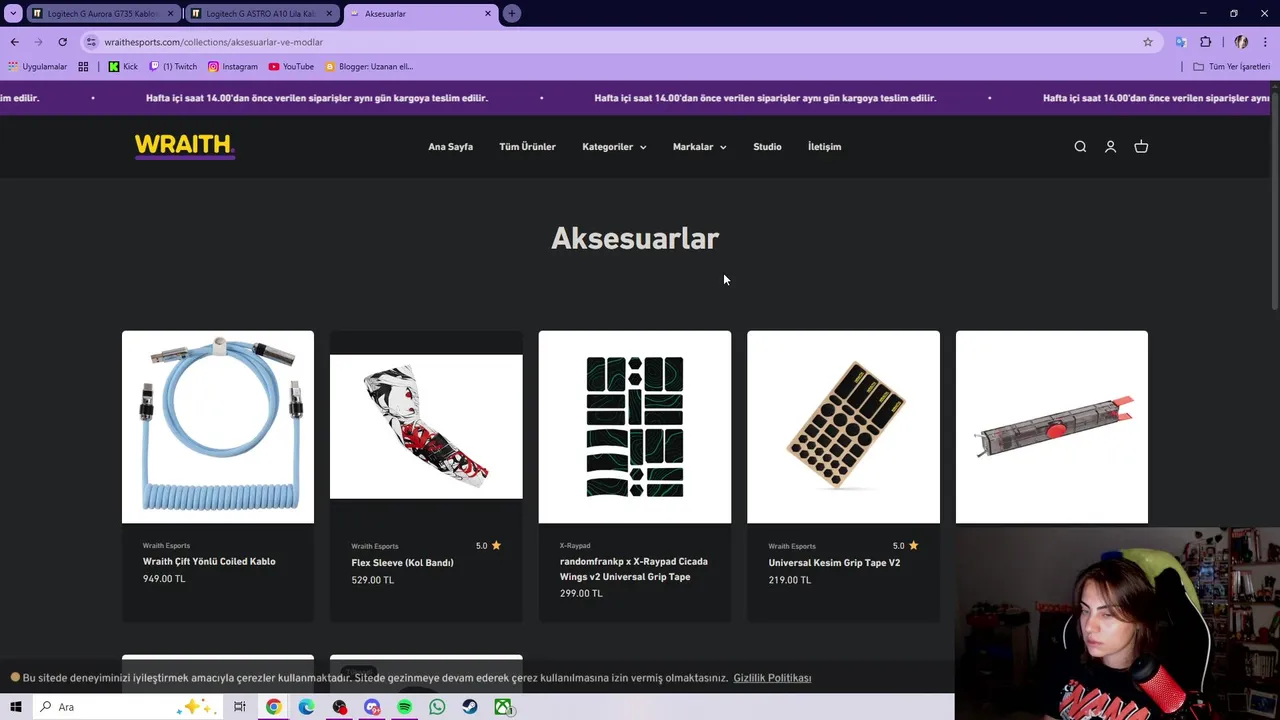Open the red-gray cable holder product image
1280x720 pixels.
1052,427
